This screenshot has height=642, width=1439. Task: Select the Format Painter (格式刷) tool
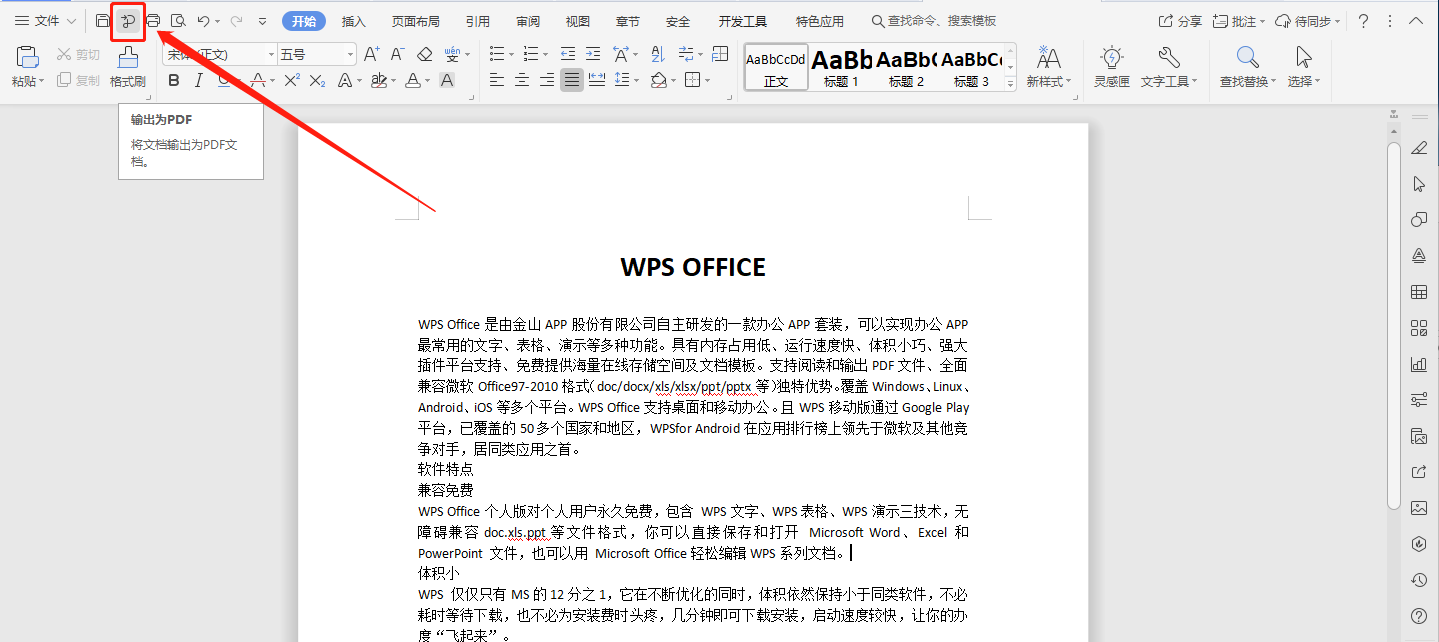[x=127, y=66]
